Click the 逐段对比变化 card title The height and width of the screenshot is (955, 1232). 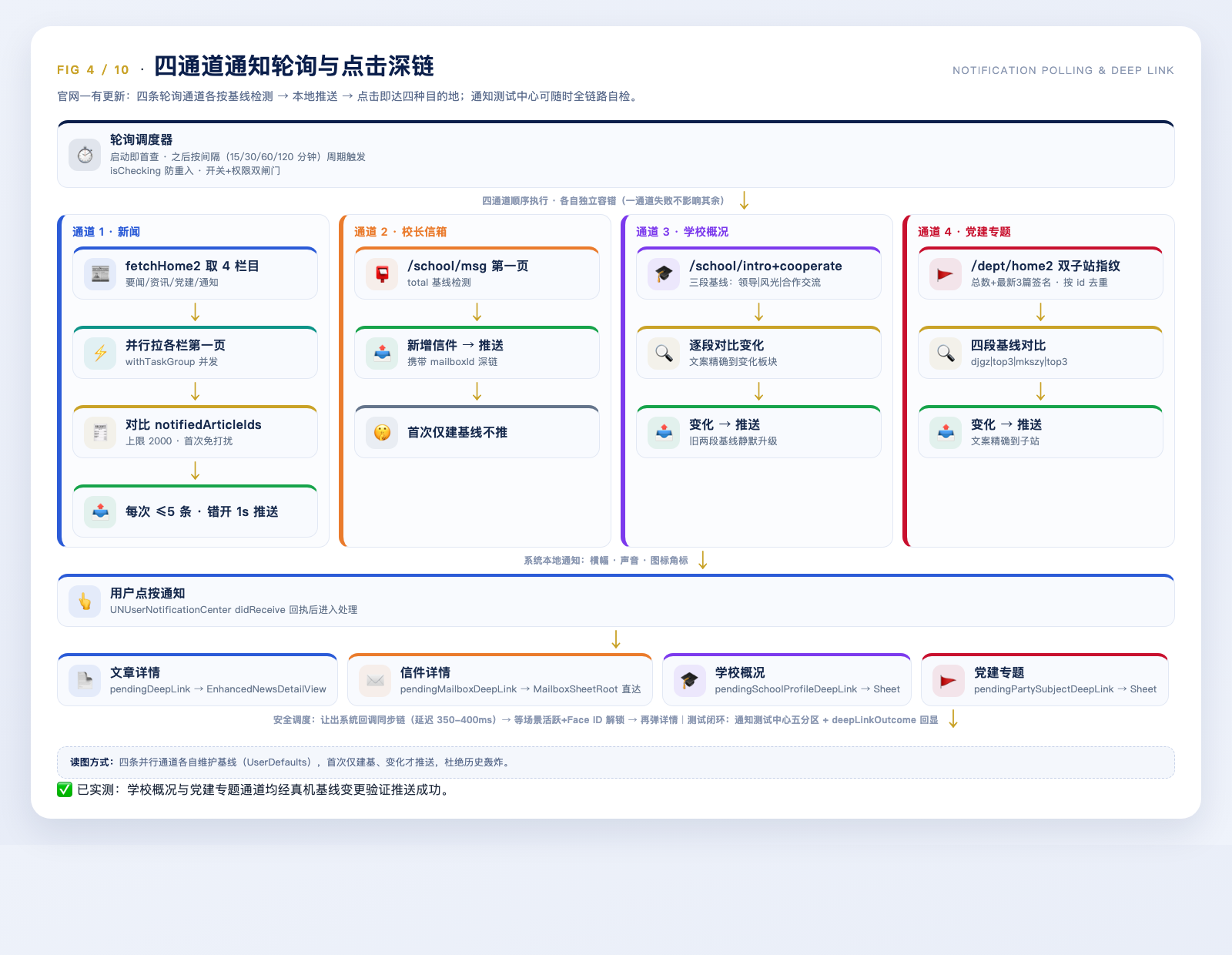[x=726, y=345]
